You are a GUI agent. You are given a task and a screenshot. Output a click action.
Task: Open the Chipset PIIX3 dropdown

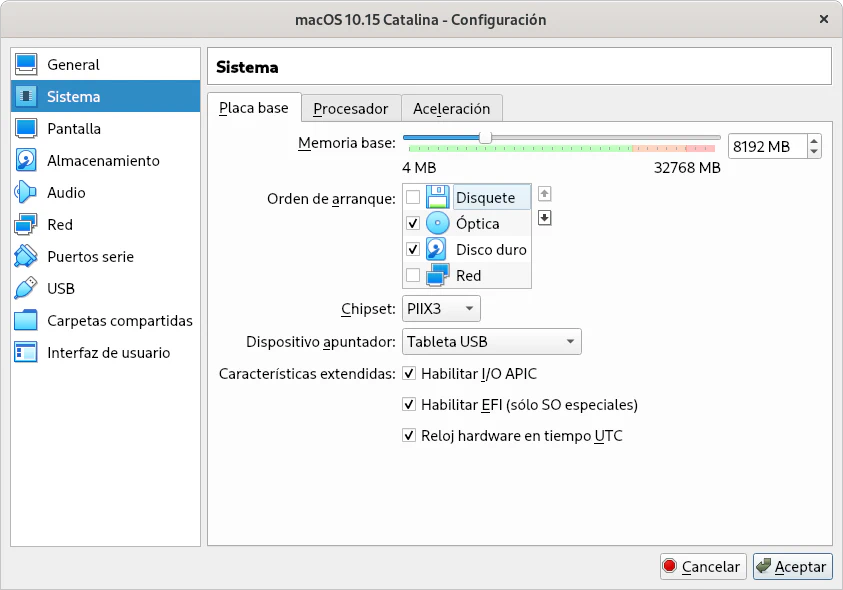(x=441, y=309)
